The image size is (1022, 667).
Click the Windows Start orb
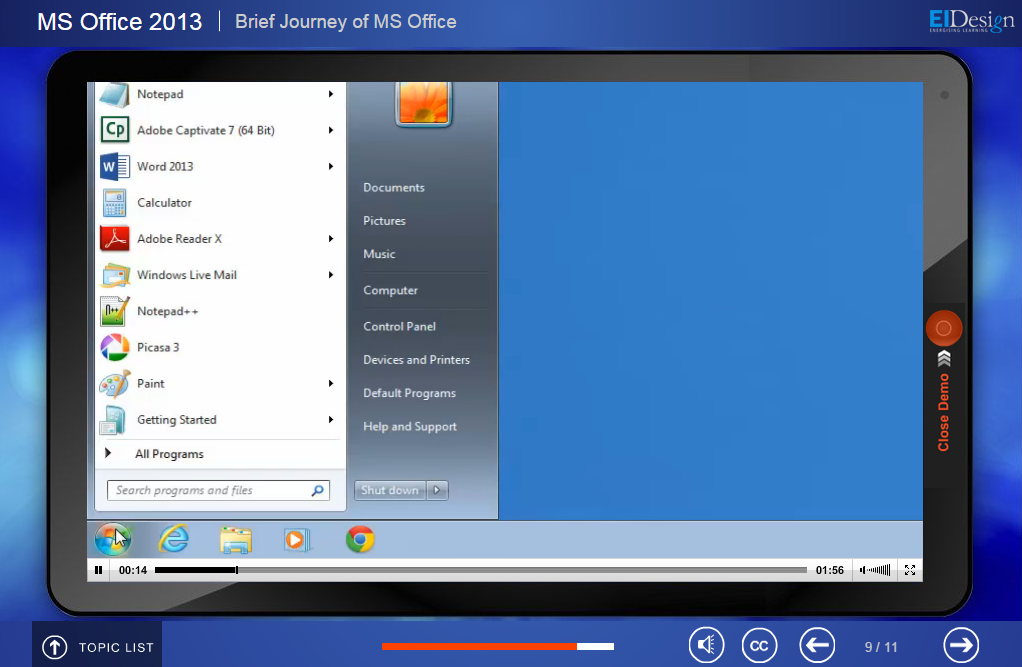(x=113, y=539)
